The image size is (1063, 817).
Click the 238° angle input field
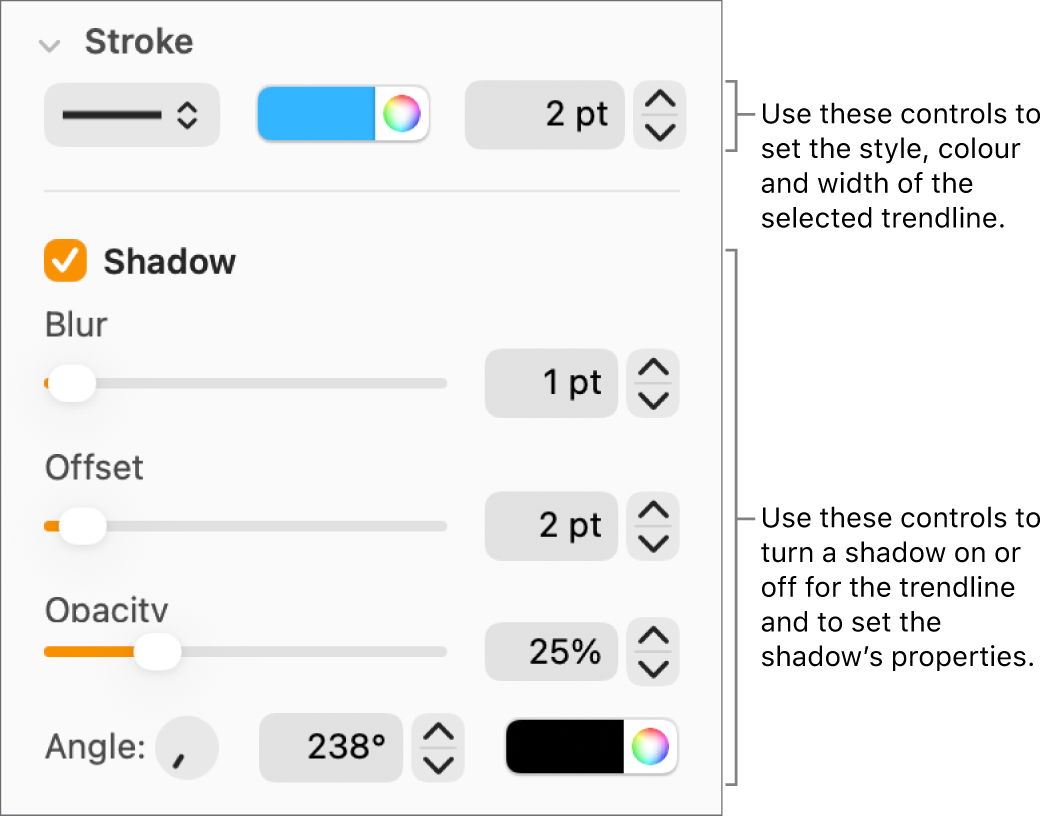point(330,747)
